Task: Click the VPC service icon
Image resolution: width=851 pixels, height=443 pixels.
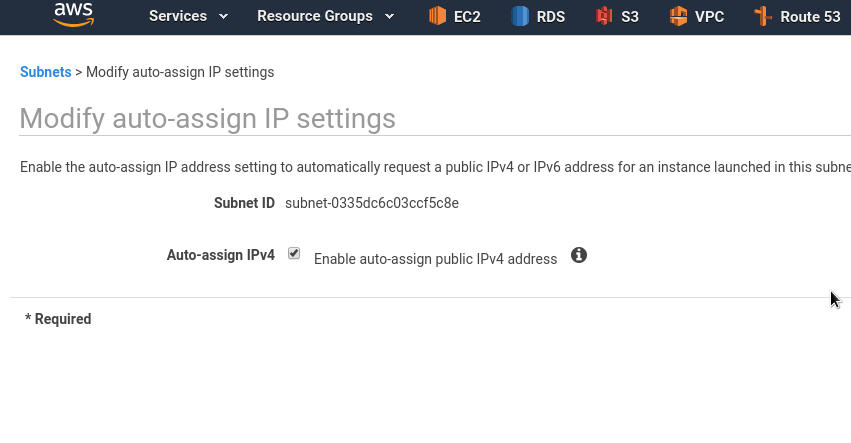Action: 678,16
